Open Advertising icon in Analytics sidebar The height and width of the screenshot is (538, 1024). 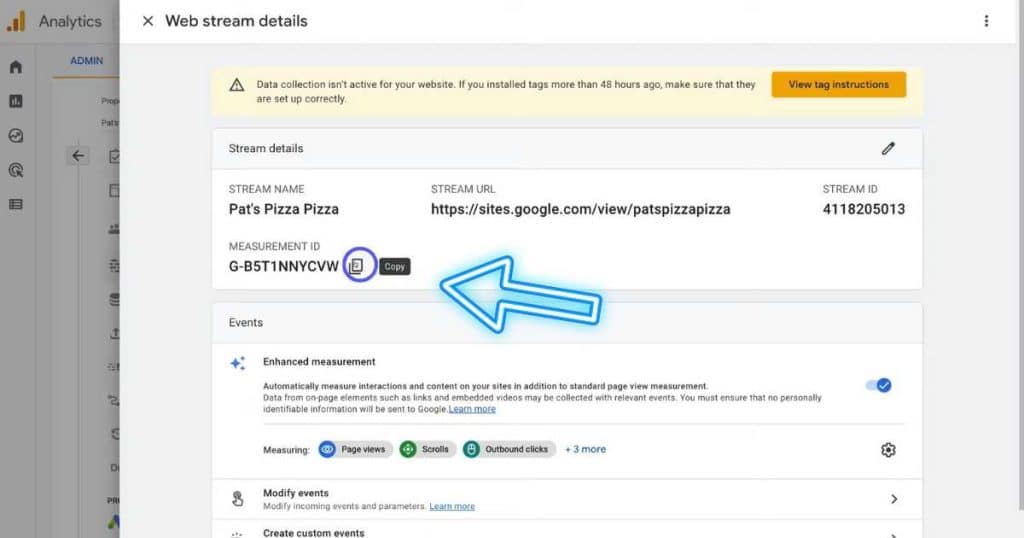(x=16, y=170)
